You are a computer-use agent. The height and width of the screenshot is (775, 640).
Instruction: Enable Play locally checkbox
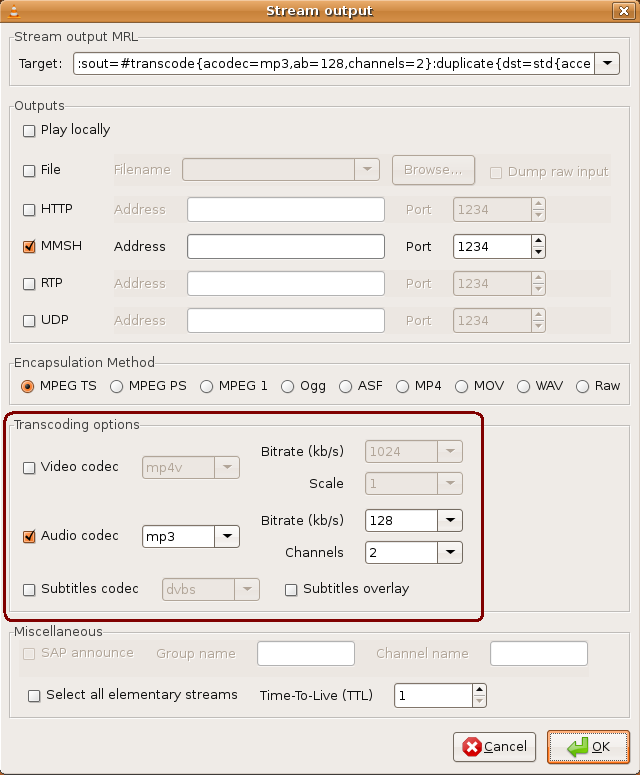pyautogui.click(x=29, y=130)
